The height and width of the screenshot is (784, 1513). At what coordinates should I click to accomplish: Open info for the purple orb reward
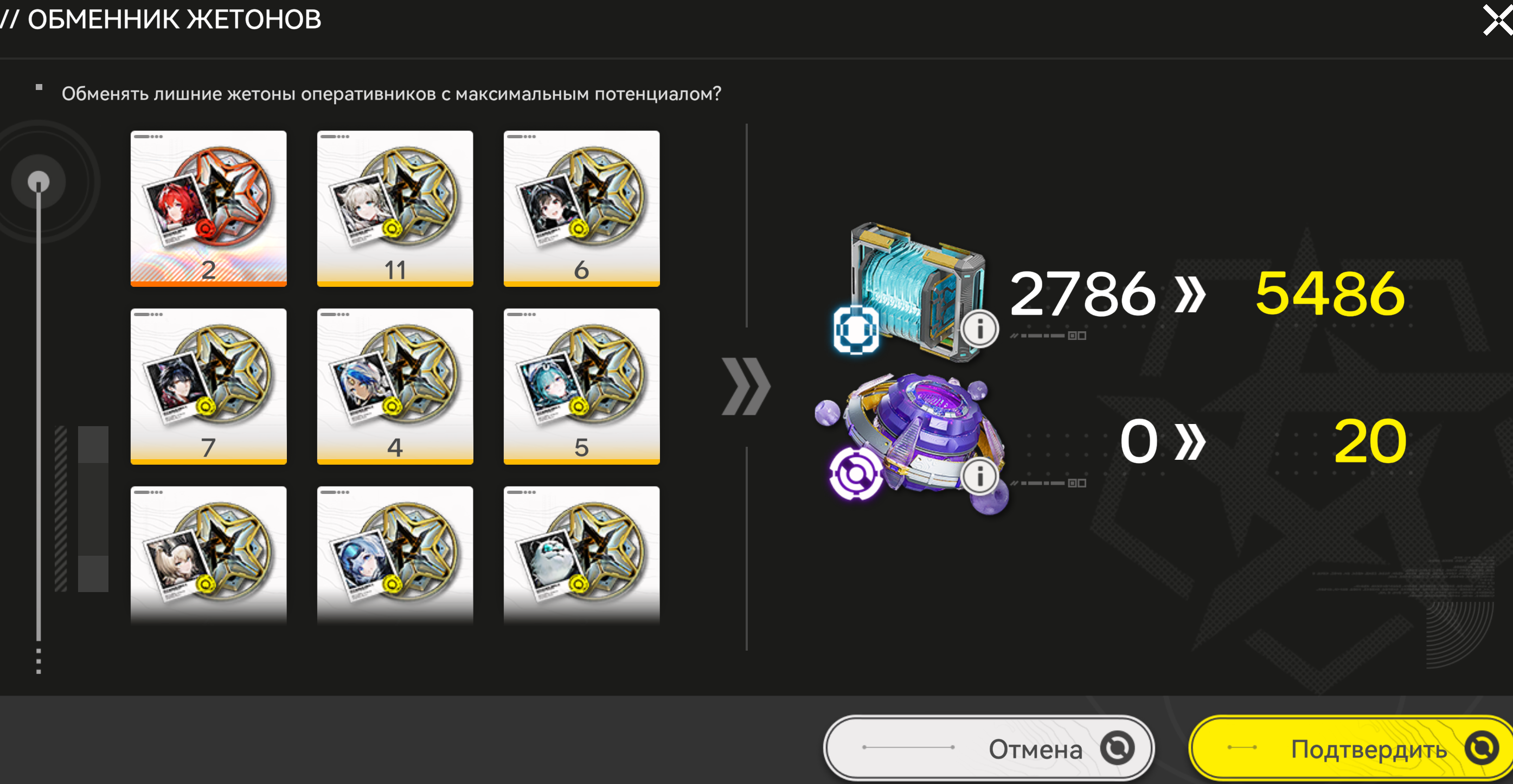tap(980, 476)
